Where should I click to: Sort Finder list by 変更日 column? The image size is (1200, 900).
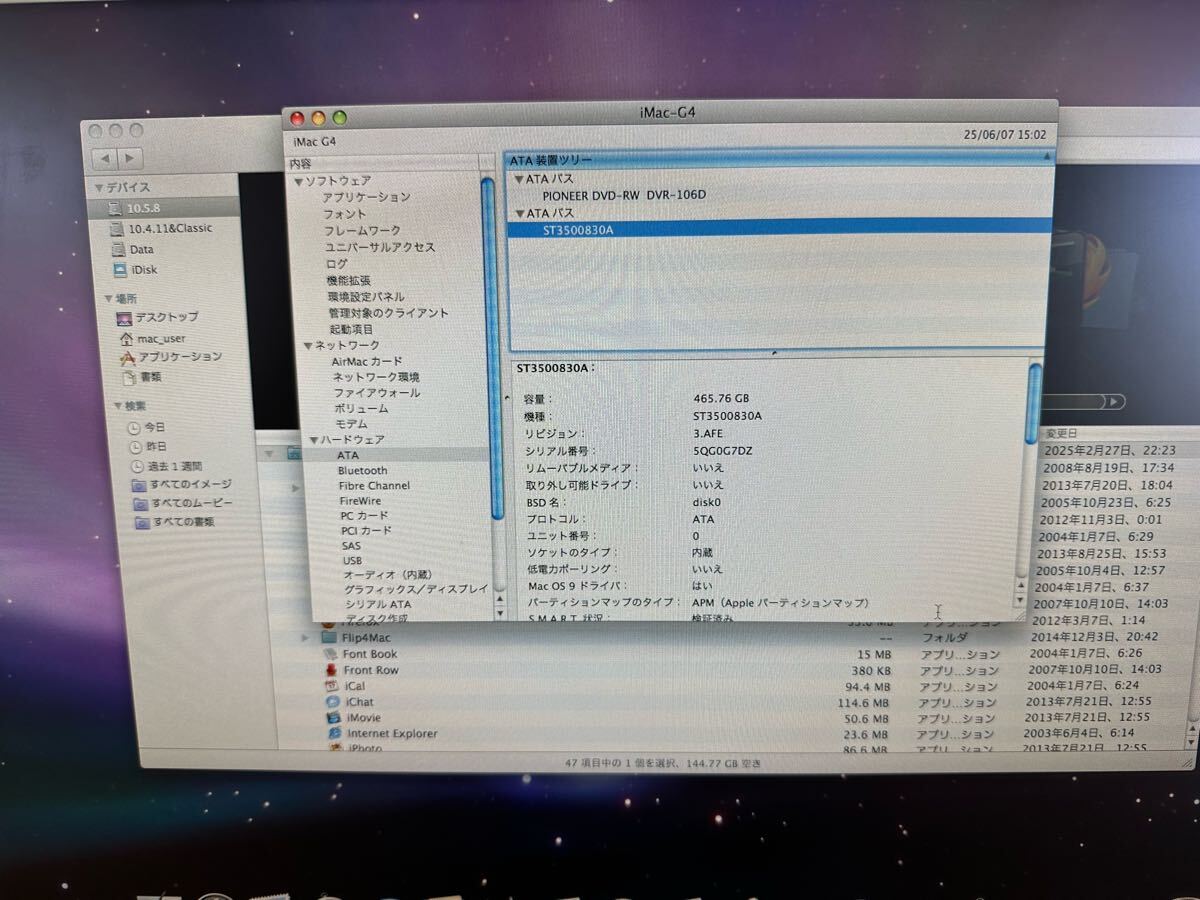(1061, 433)
